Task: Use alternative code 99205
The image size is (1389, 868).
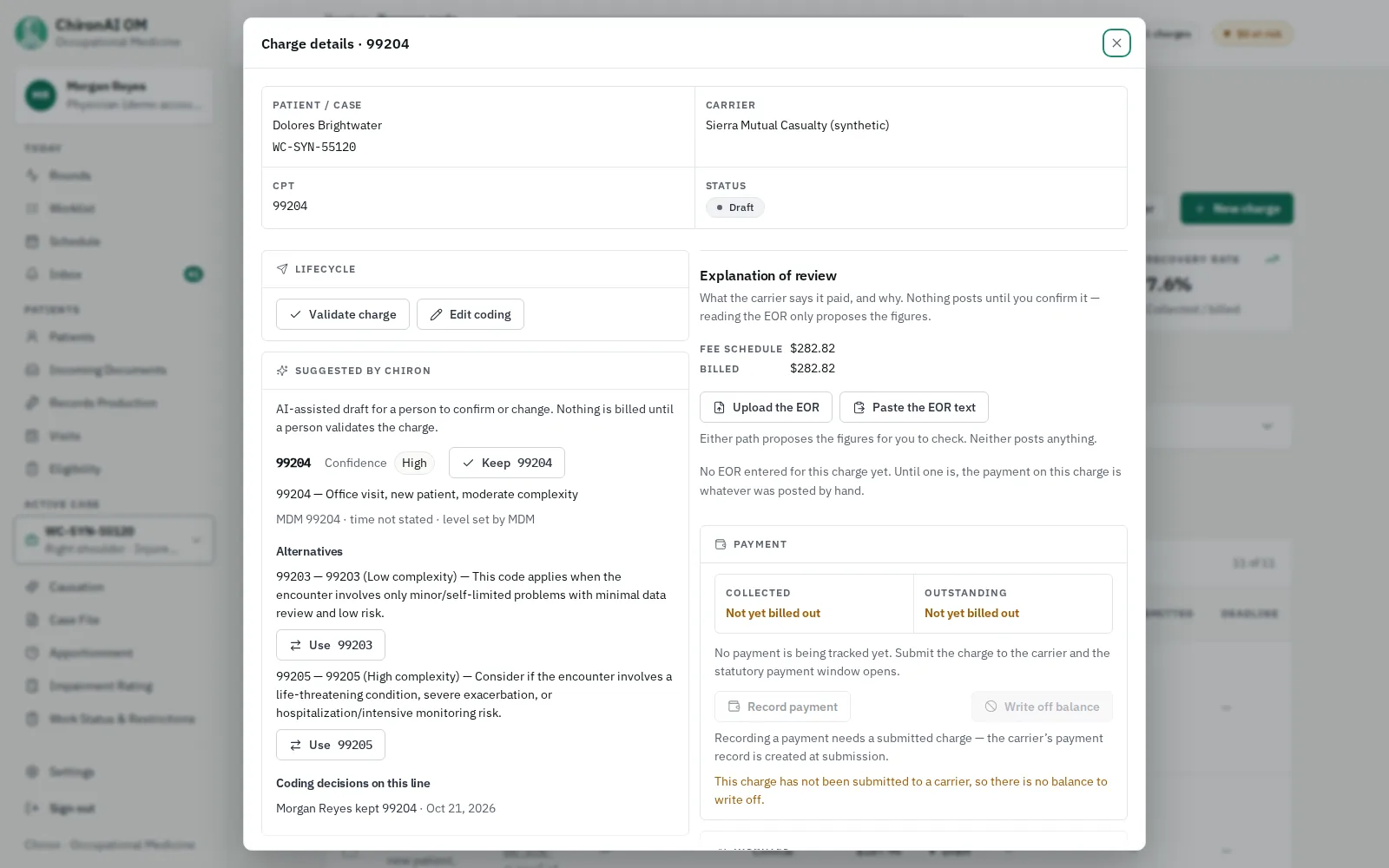Action: 331,745
